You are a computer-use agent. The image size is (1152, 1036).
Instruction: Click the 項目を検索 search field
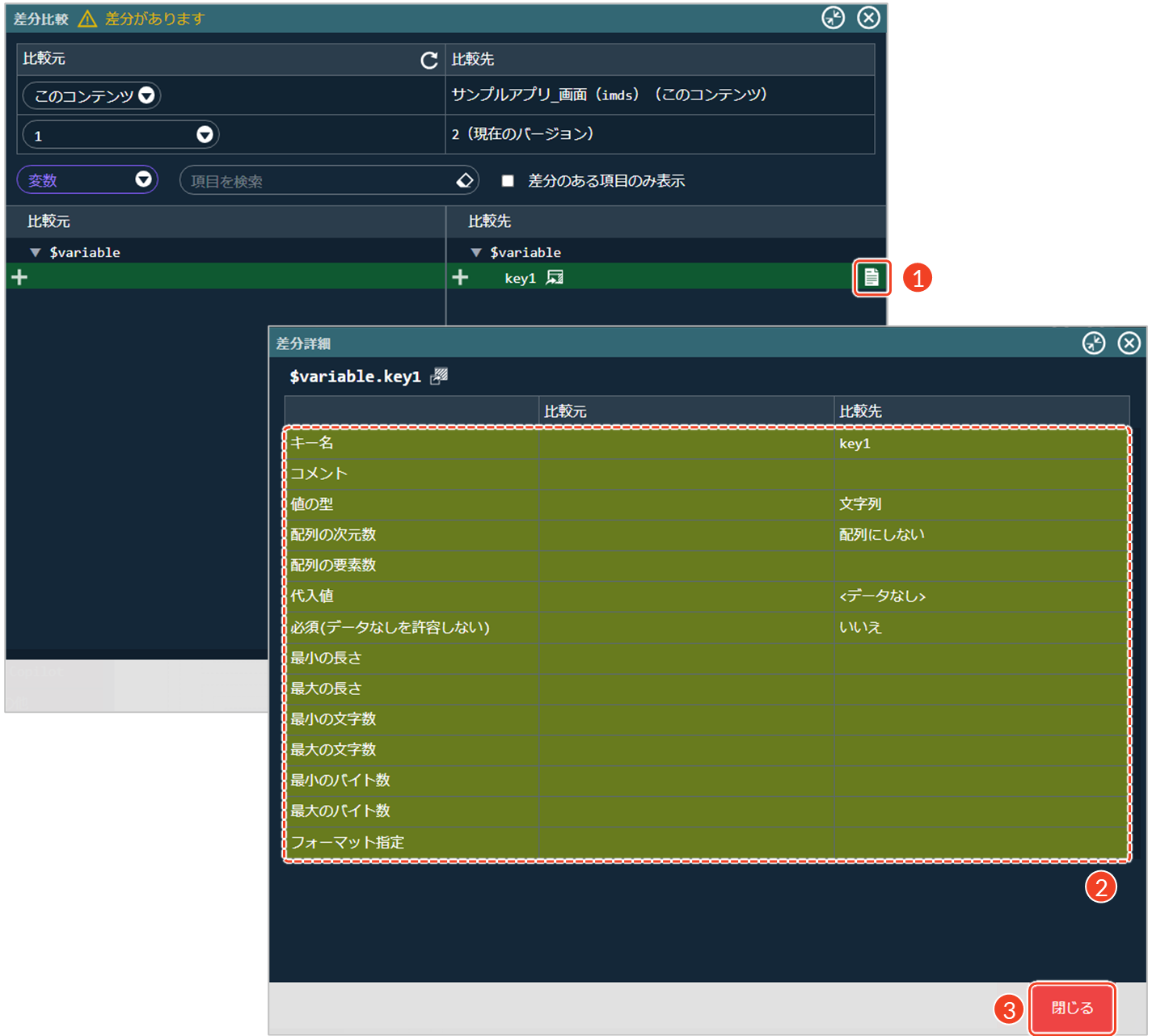tap(319, 181)
